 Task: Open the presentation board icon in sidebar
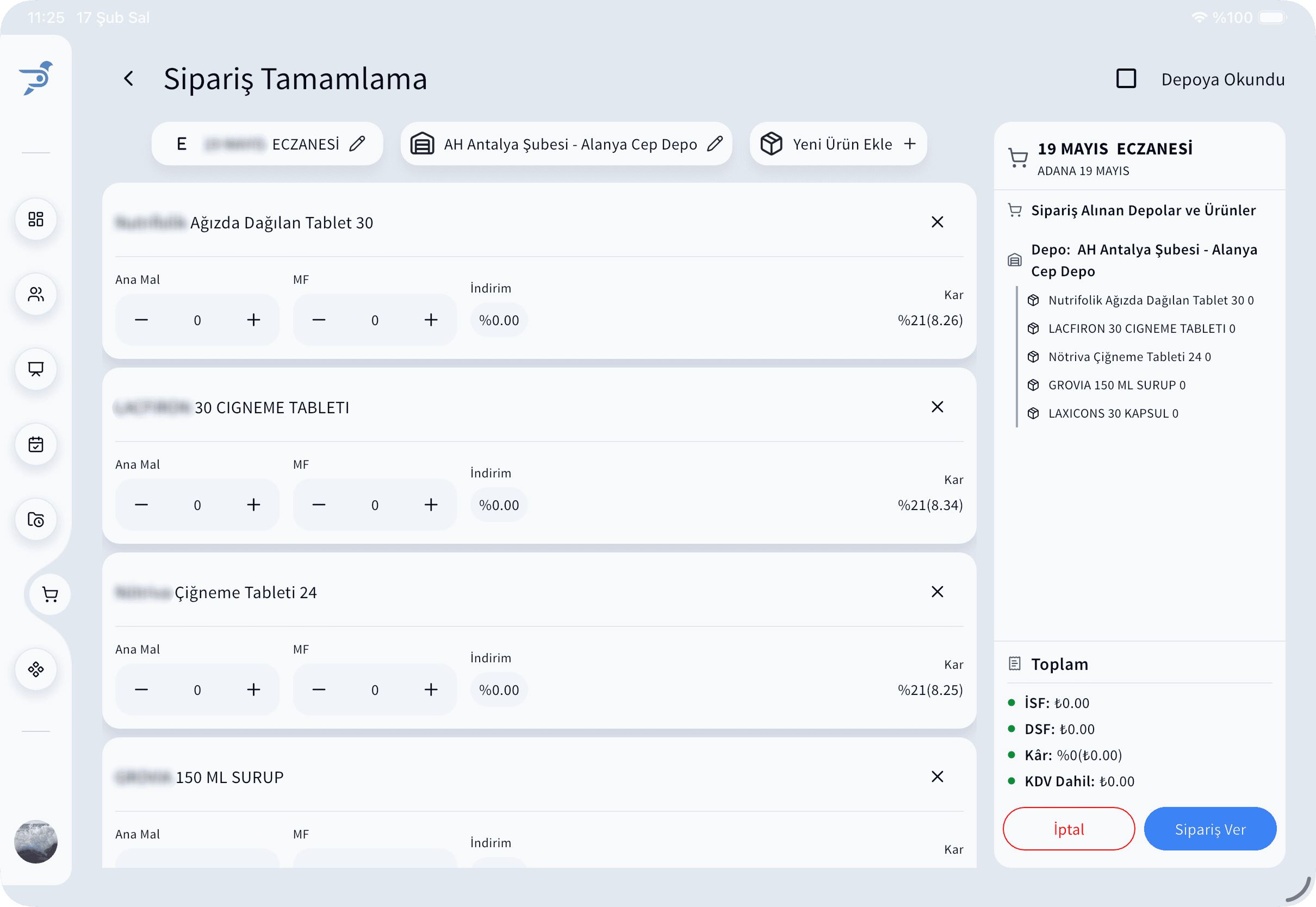[x=36, y=369]
